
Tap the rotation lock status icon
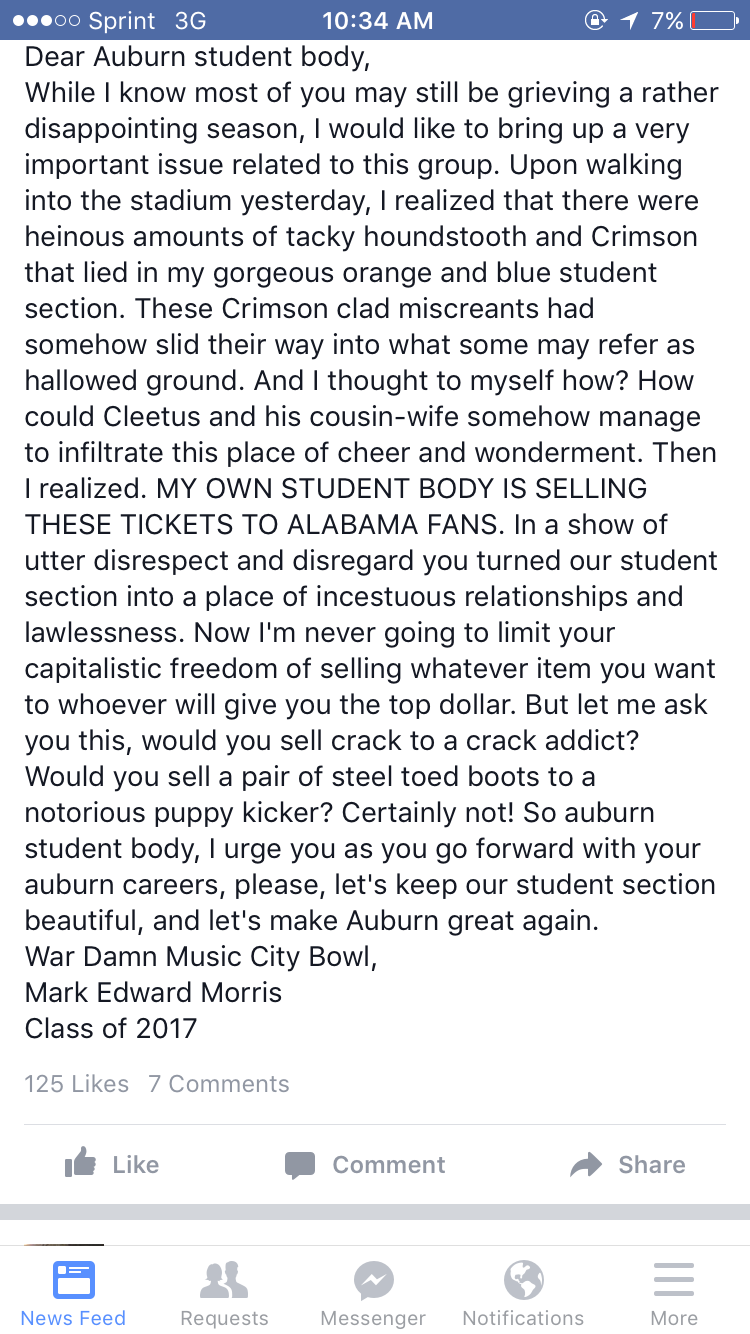pos(596,20)
